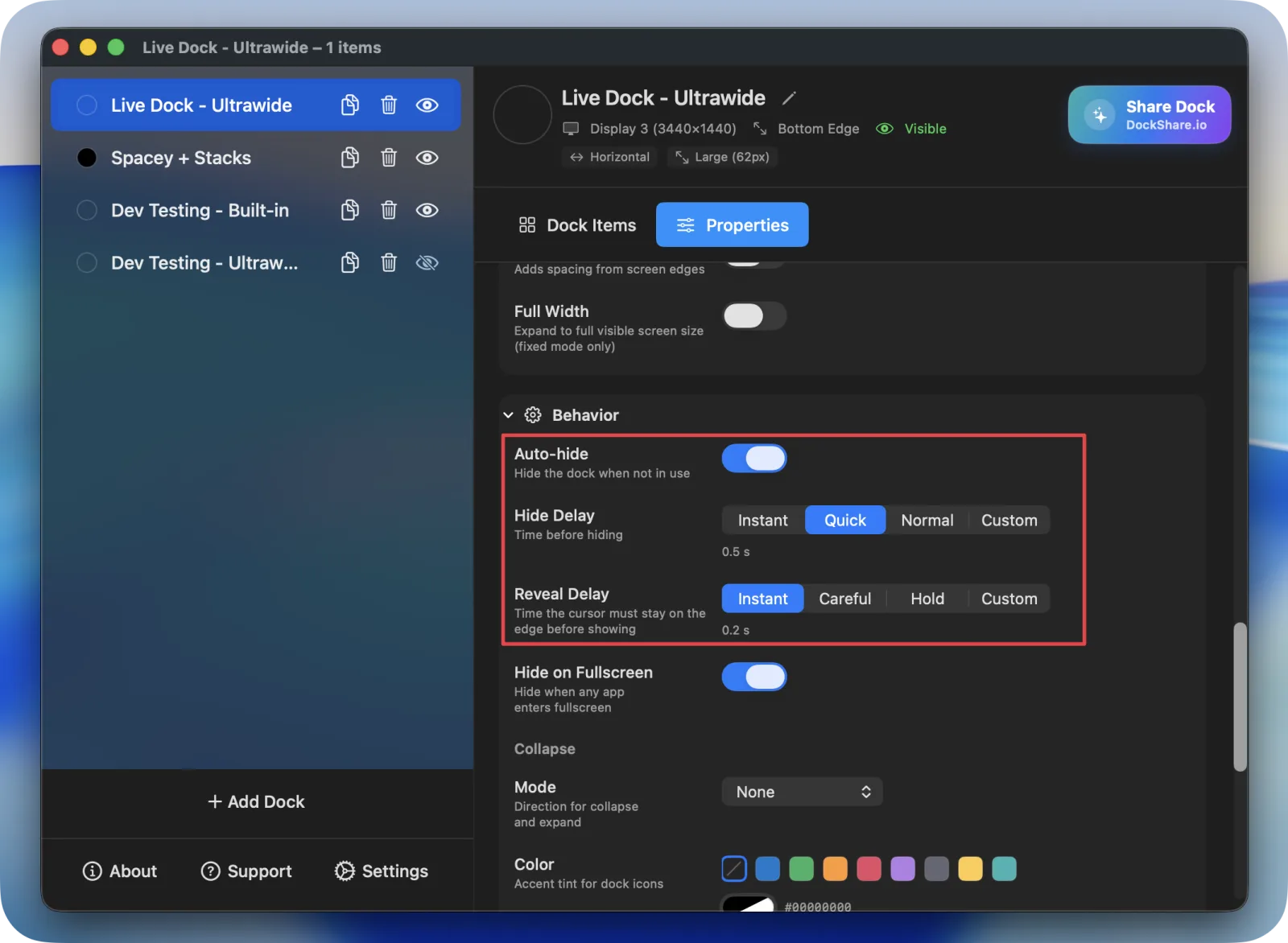Viewport: 1288px width, 943px height.
Task: Delete the Dev Testing - Ultraw... dock
Action: [389, 262]
